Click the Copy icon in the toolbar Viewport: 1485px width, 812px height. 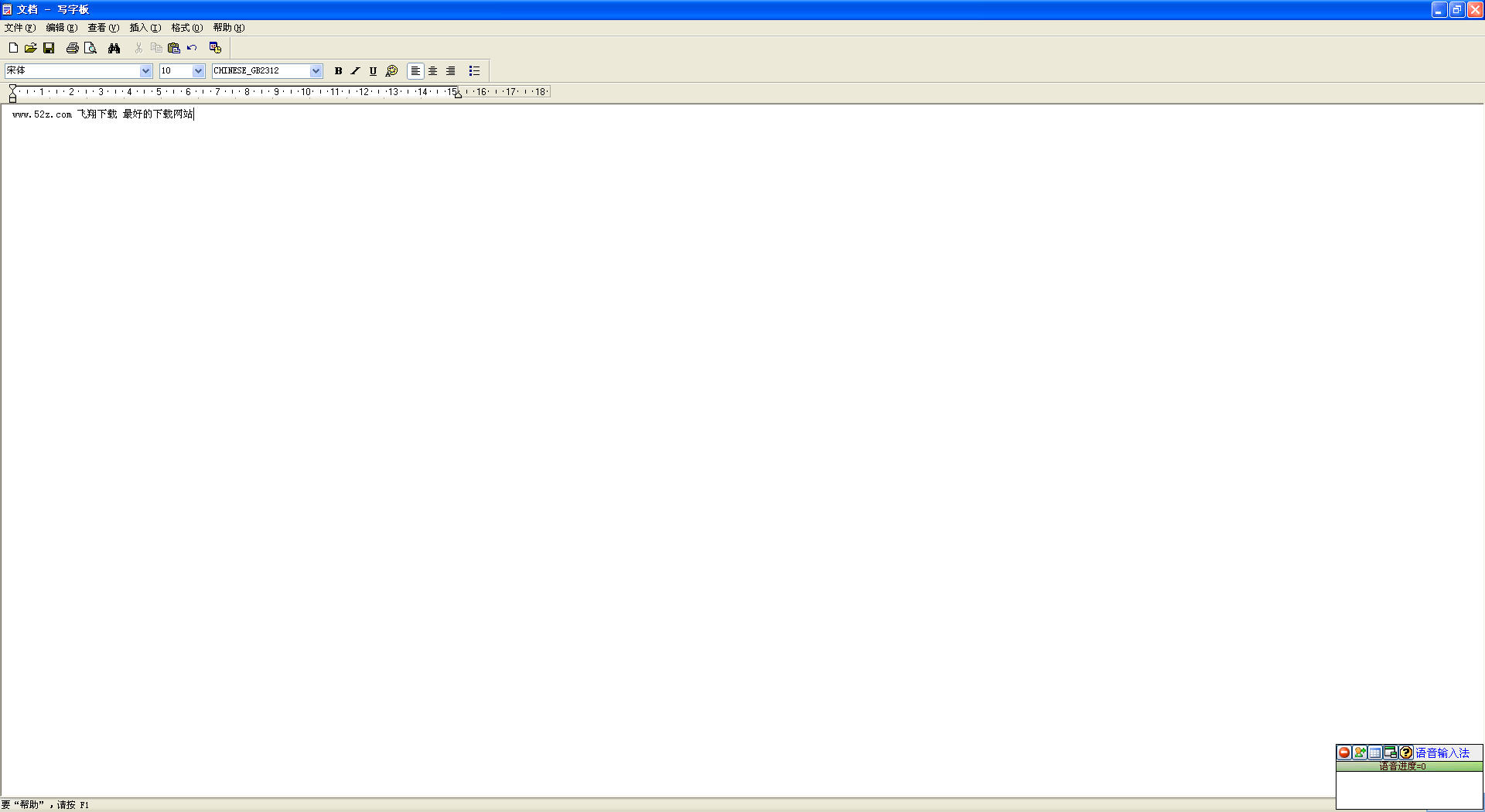coord(156,48)
